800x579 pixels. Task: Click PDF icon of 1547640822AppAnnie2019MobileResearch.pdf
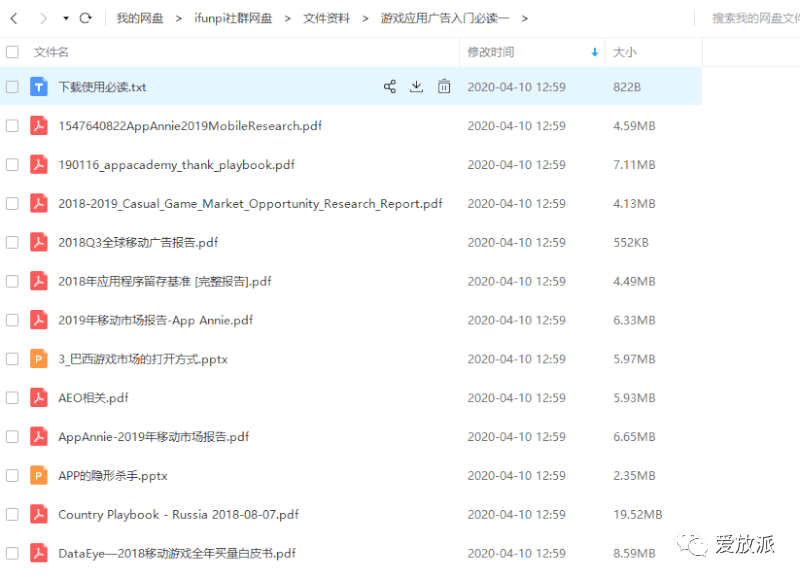pyautogui.click(x=39, y=125)
